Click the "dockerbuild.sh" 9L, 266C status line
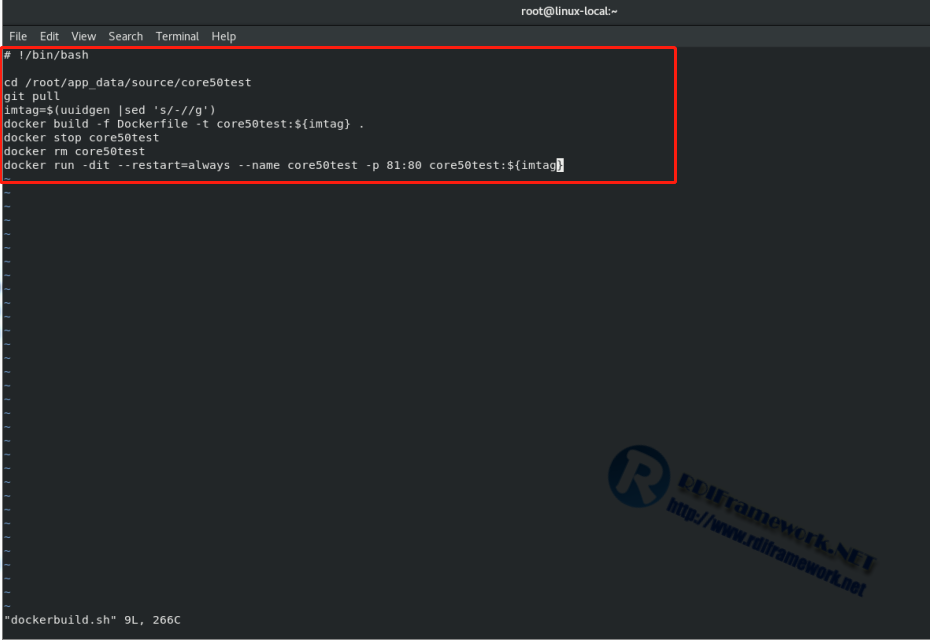 click(x=92, y=620)
